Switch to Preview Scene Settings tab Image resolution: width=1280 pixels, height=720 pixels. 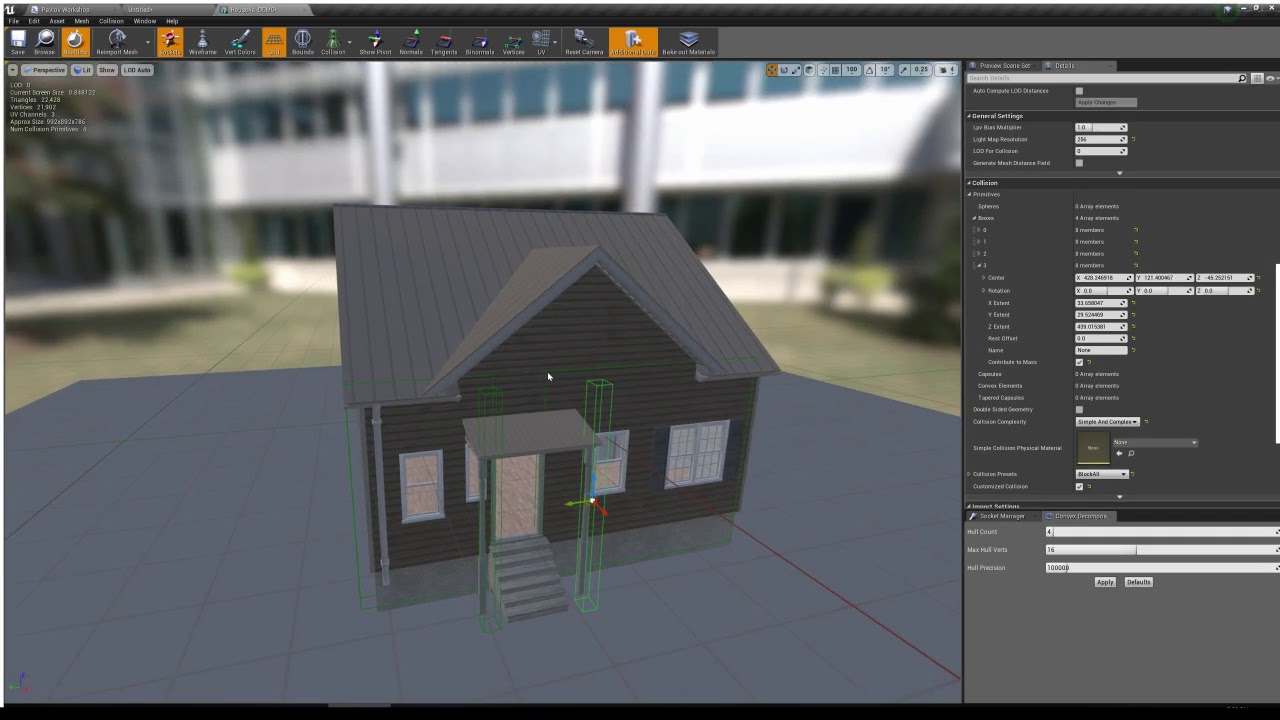(x=1003, y=66)
